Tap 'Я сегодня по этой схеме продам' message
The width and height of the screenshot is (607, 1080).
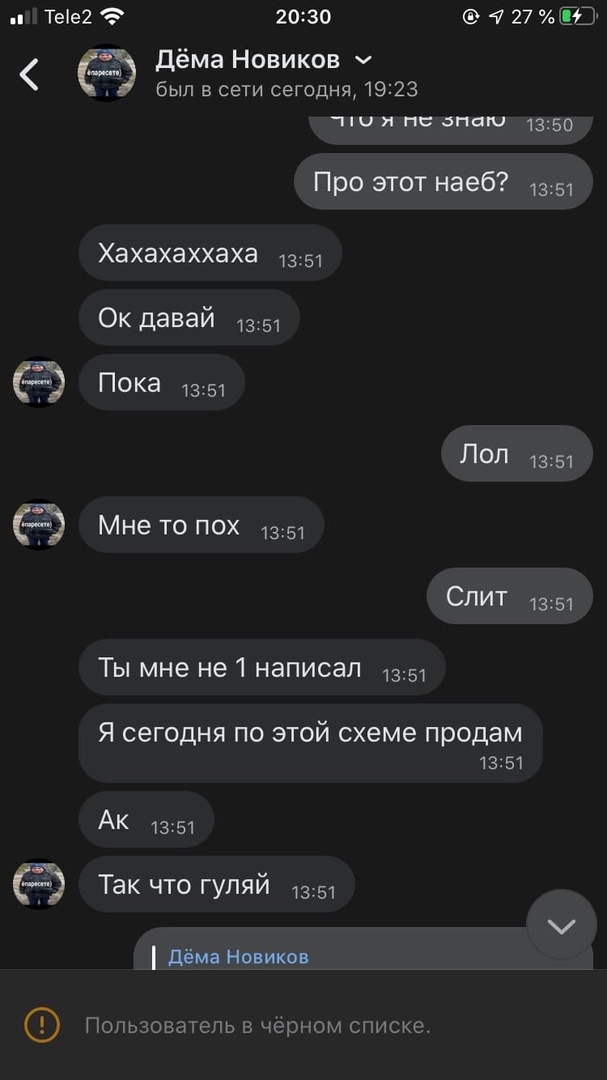pyautogui.click(x=311, y=743)
